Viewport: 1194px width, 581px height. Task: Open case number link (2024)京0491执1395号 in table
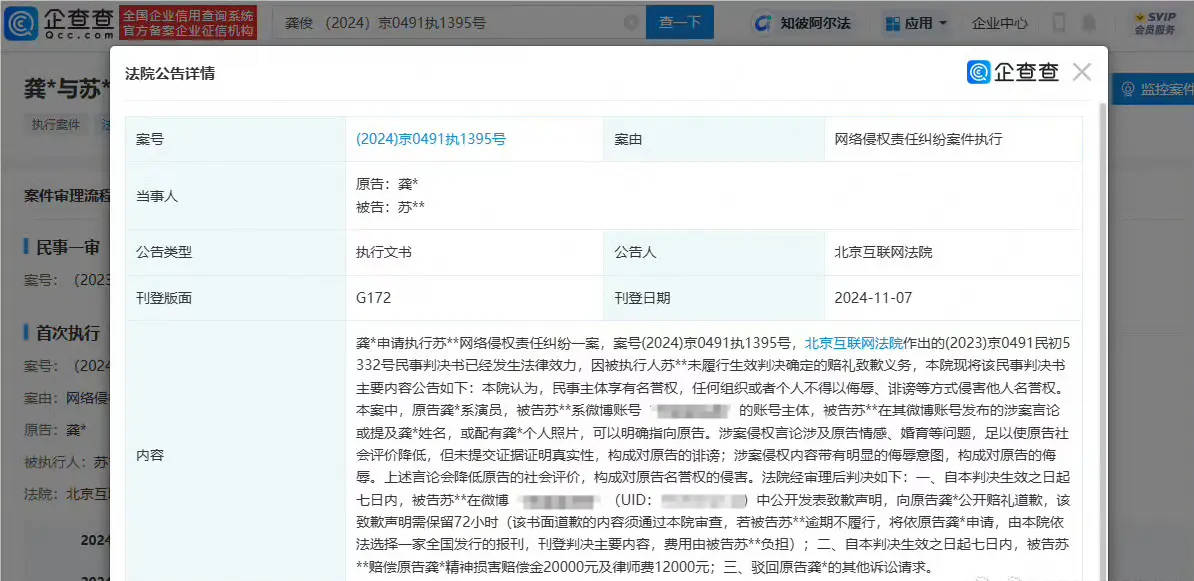click(x=431, y=139)
